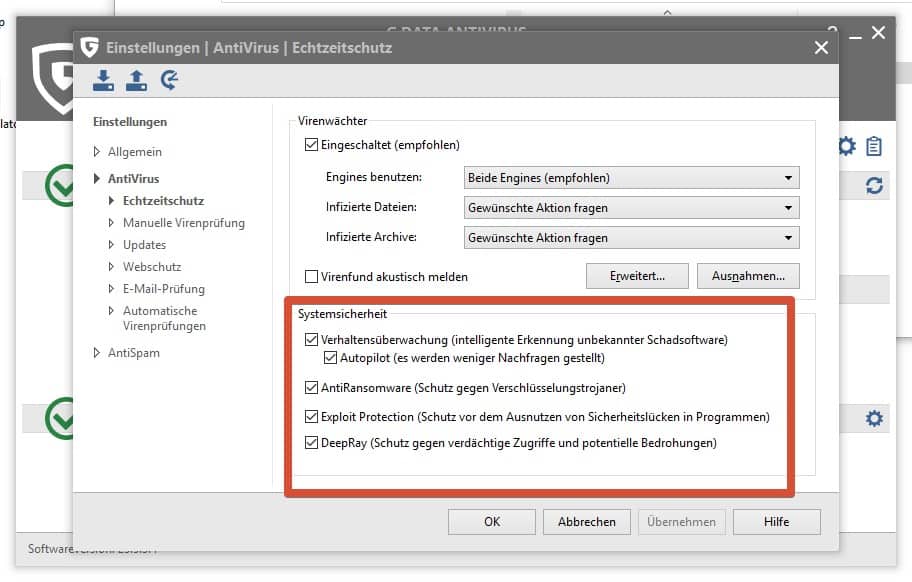Open the gear settings icon in main window

point(846,146)
